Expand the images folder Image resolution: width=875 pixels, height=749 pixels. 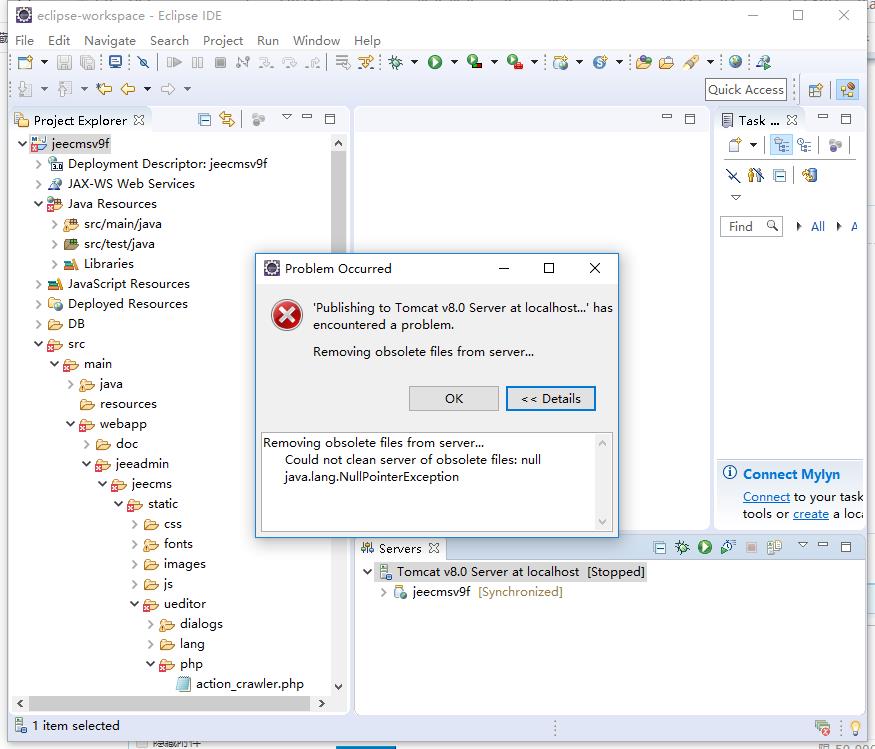[134, 564]
